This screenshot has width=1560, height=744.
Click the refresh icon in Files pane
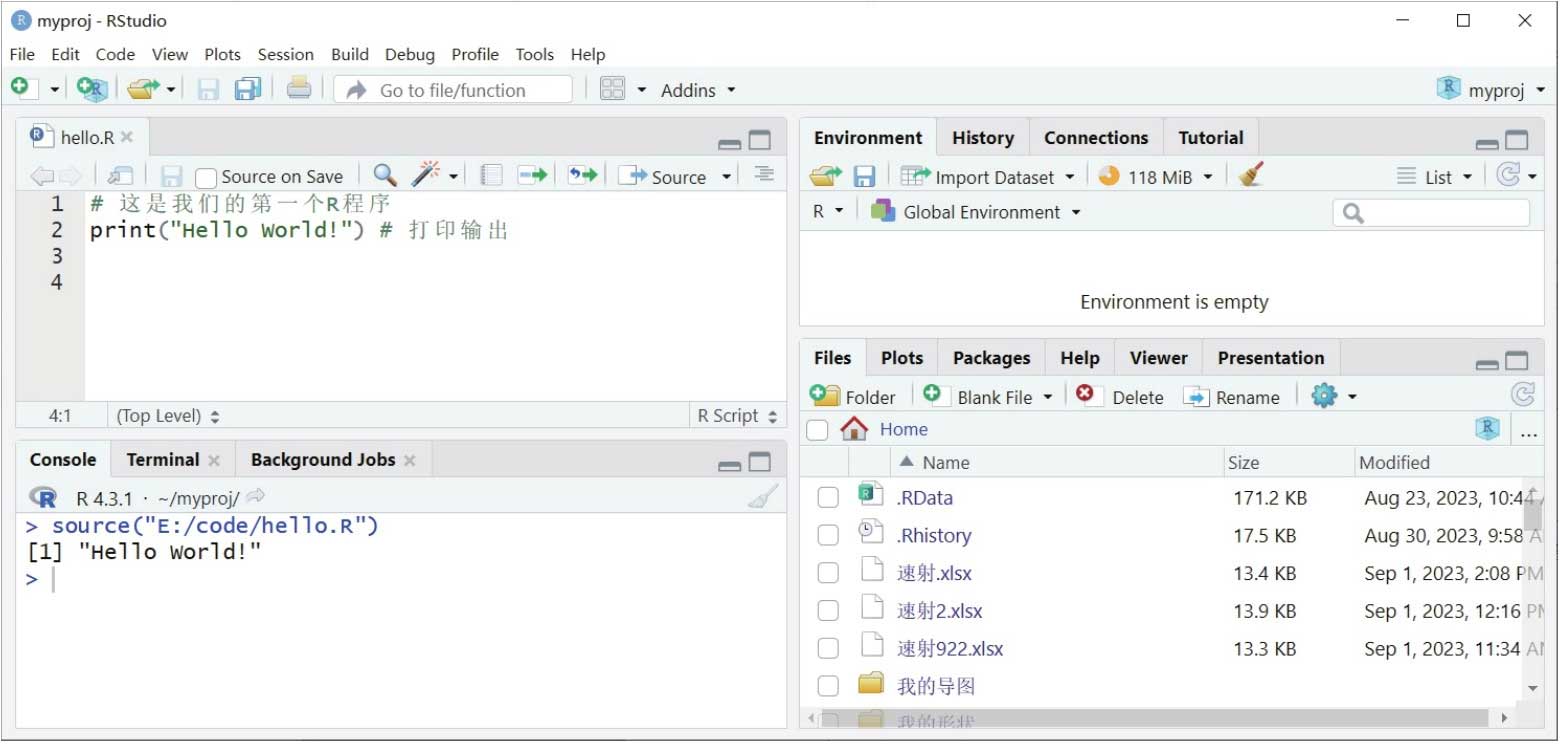tap(1522, 394)
